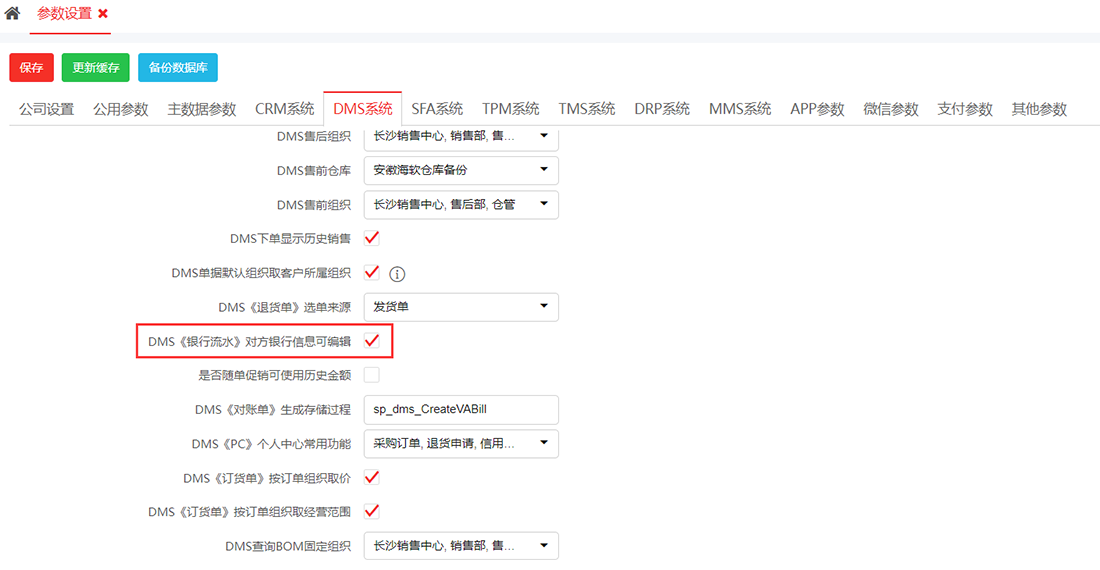Switch to the CRM系统 tab
1100x570 pixels.
284,109
